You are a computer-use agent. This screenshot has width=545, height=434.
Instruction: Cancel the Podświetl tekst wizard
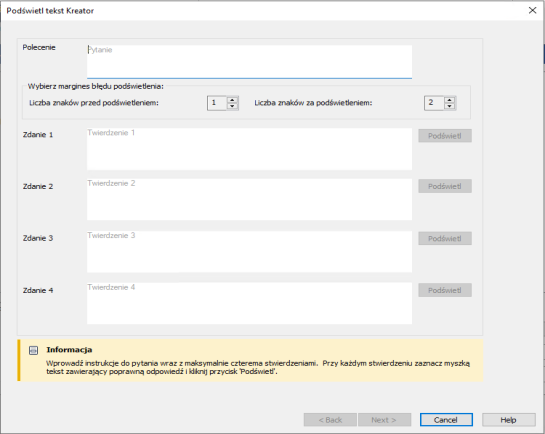click(x=446, y=420)
